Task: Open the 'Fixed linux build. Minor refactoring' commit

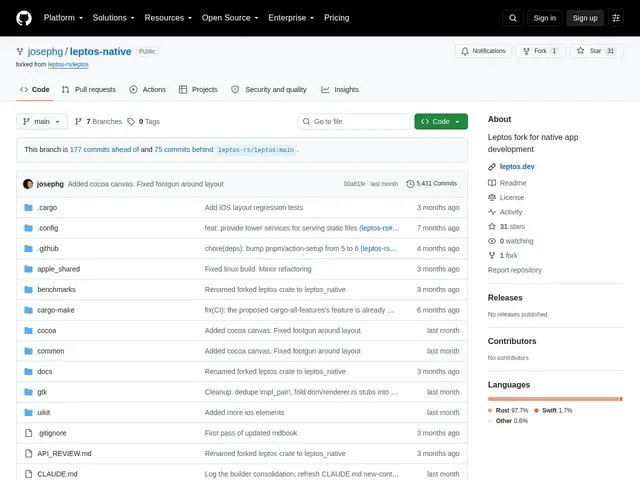Action: click(x=258, y=269)
